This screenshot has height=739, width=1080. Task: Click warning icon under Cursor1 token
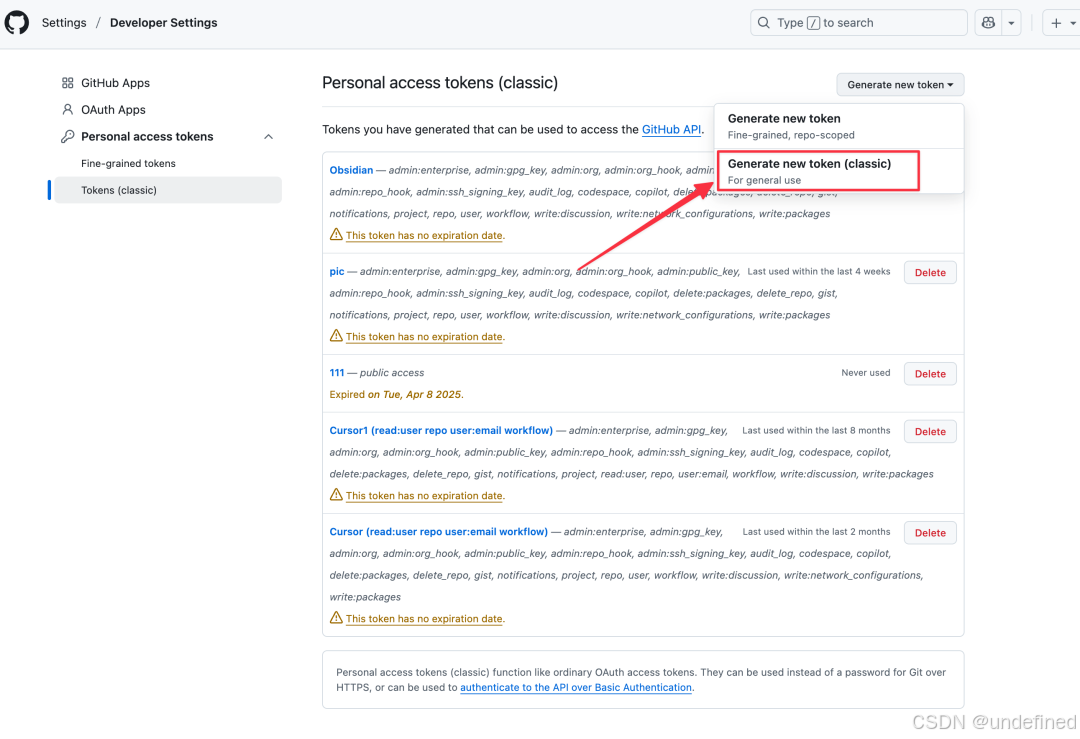[336, 495]
